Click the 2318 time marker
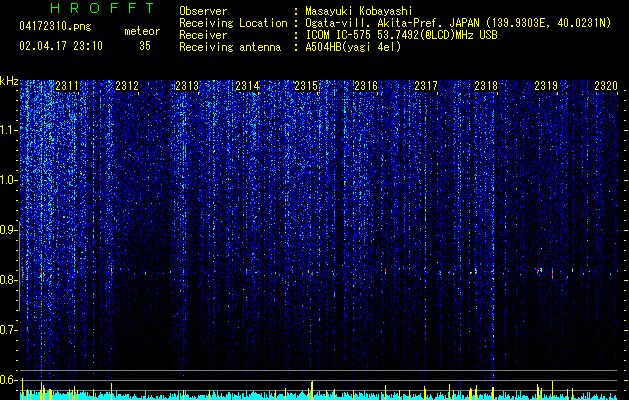The image size is (629, 400). (486, 86)
